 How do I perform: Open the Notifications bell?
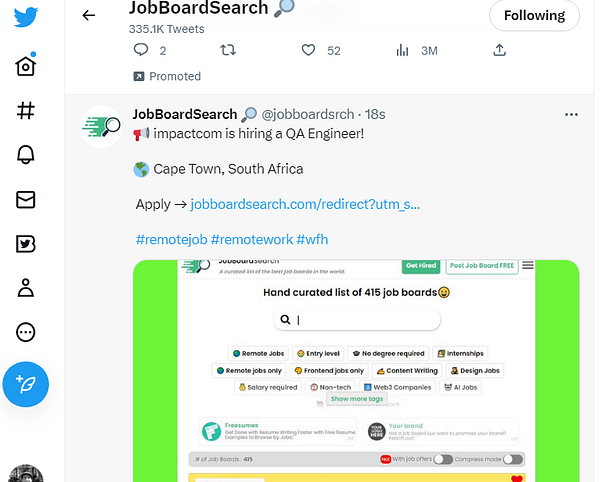click(26, 155)
